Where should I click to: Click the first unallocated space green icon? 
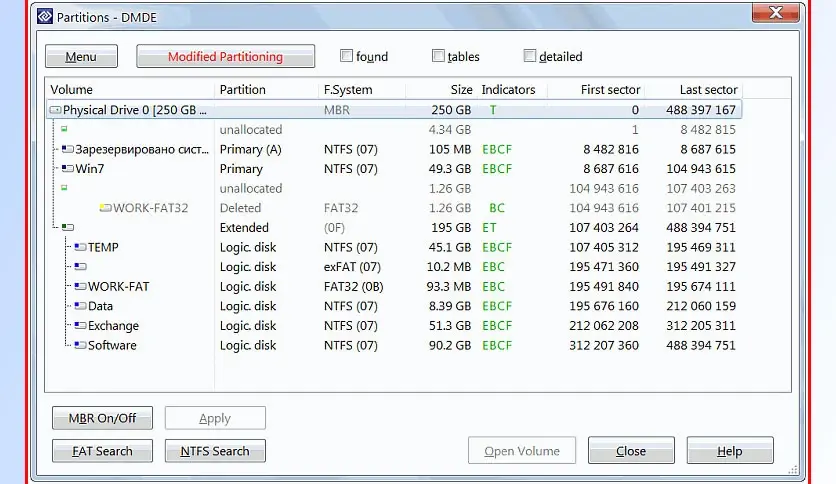(64, 129)
